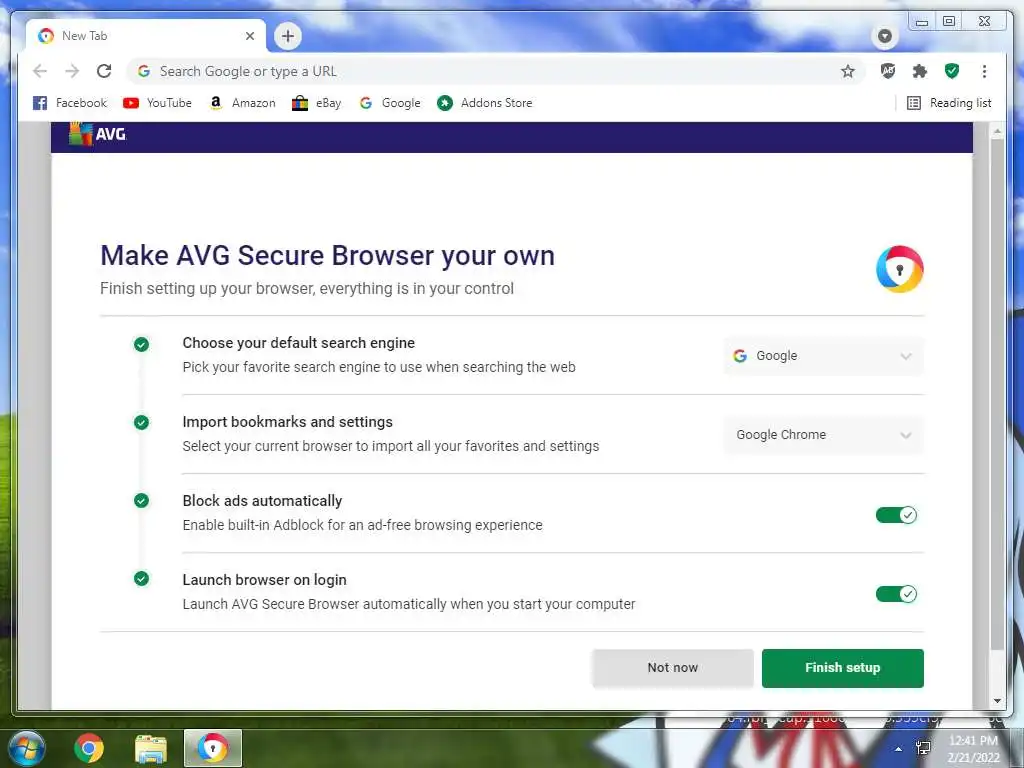Reload the current page
Image resolution: width=1024 pixels, height=768 pixels.
pos(104,71)
